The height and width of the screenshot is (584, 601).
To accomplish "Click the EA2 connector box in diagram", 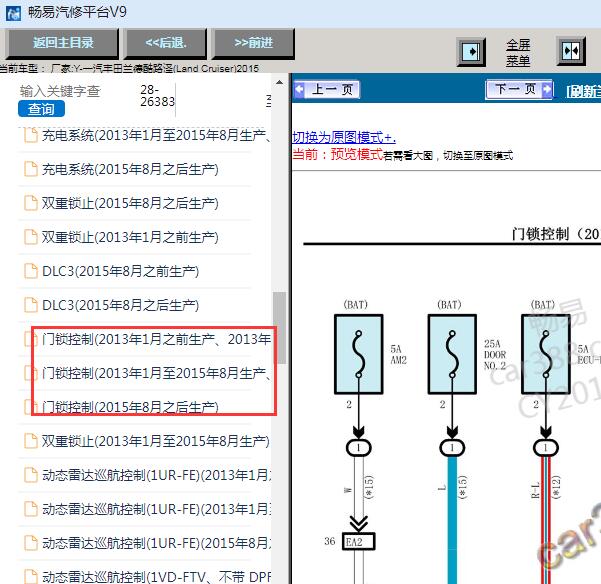I will coord(358,541).
